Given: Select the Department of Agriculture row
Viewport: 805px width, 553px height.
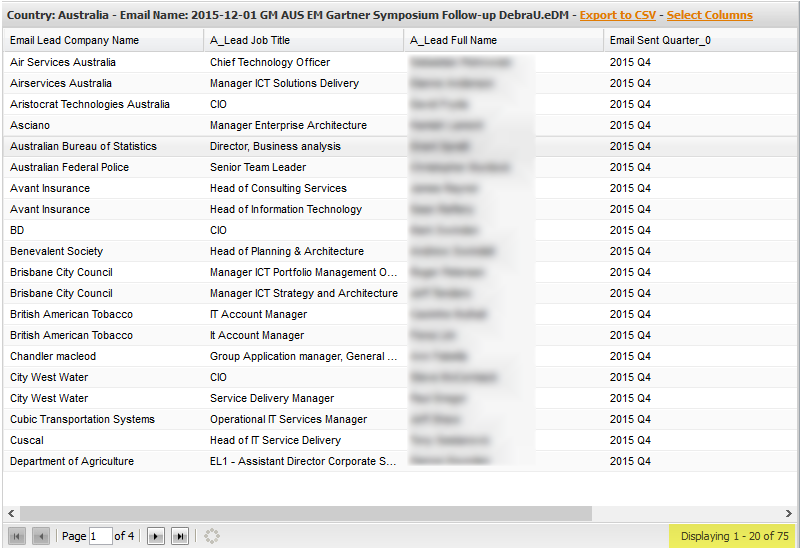Looking at the screenshot, I should tap(400, 462).
